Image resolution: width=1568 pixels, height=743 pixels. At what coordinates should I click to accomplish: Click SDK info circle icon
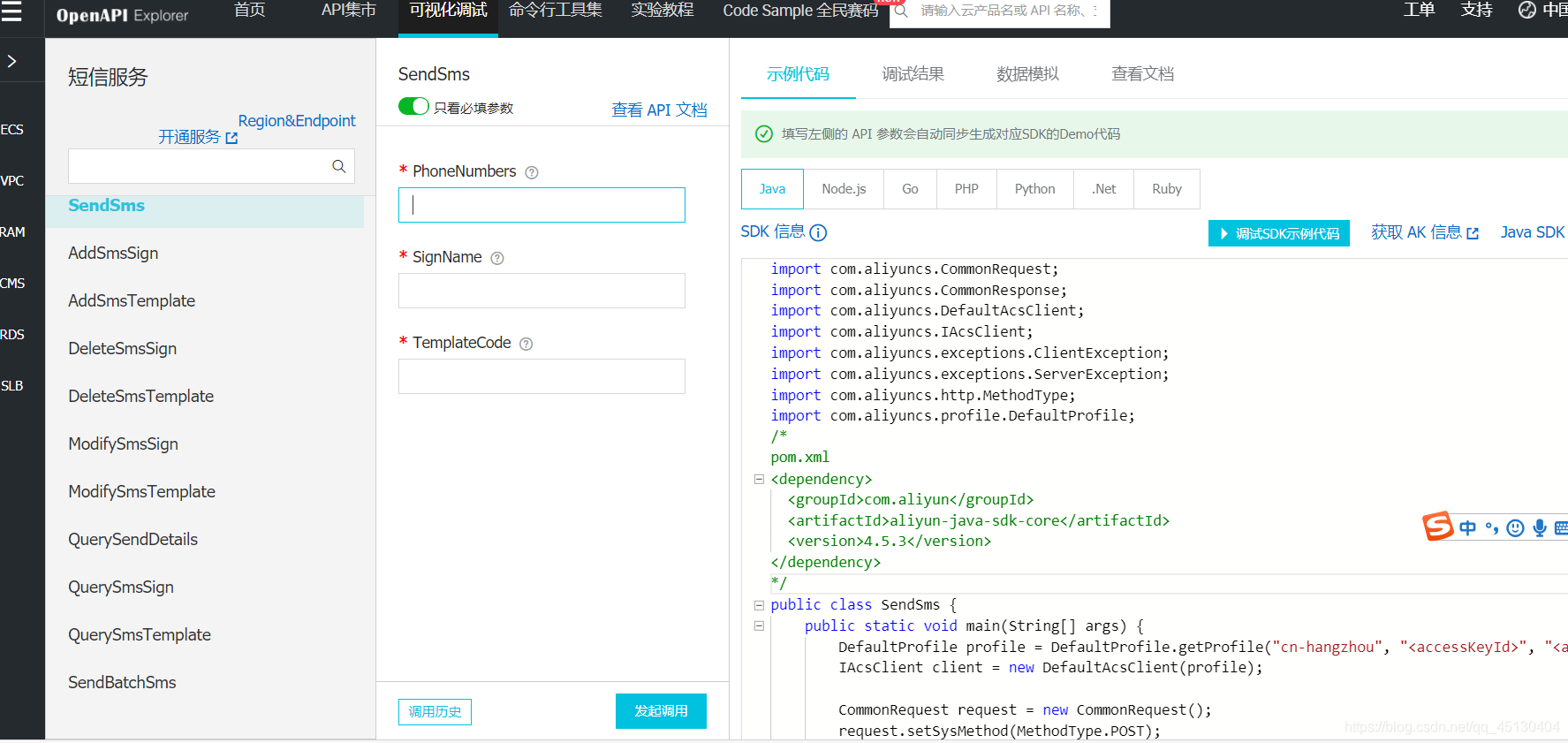pyautogui.click(x=818, y=232)
